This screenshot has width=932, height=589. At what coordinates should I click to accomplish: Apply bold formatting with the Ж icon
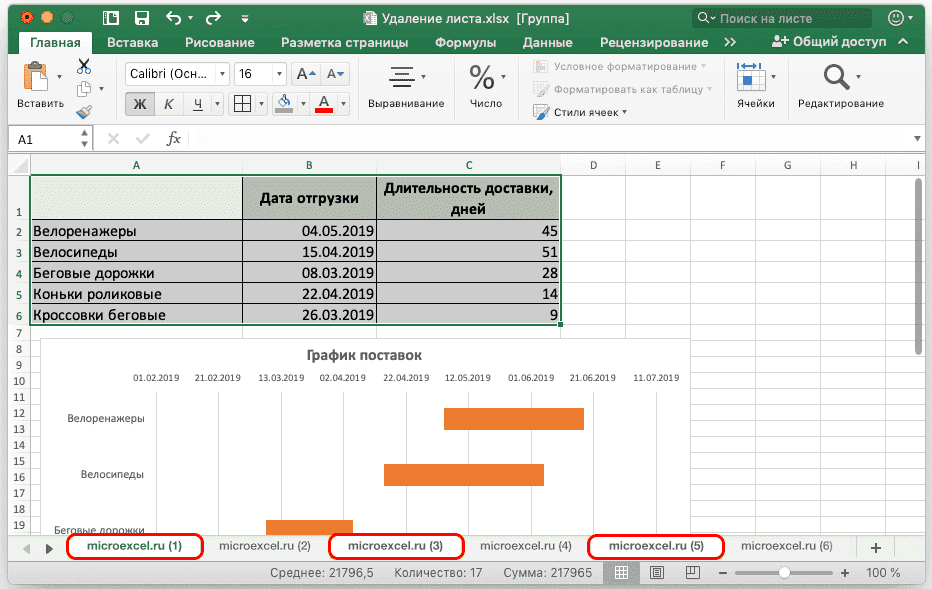pos(140,103)
